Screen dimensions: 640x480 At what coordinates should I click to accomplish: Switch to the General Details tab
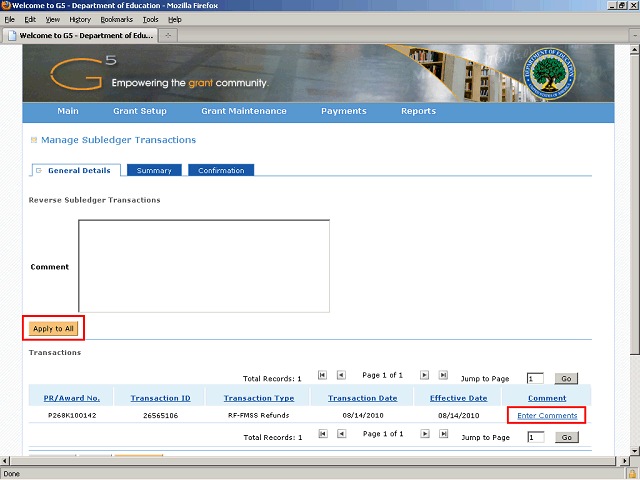[x=76, y=170]
